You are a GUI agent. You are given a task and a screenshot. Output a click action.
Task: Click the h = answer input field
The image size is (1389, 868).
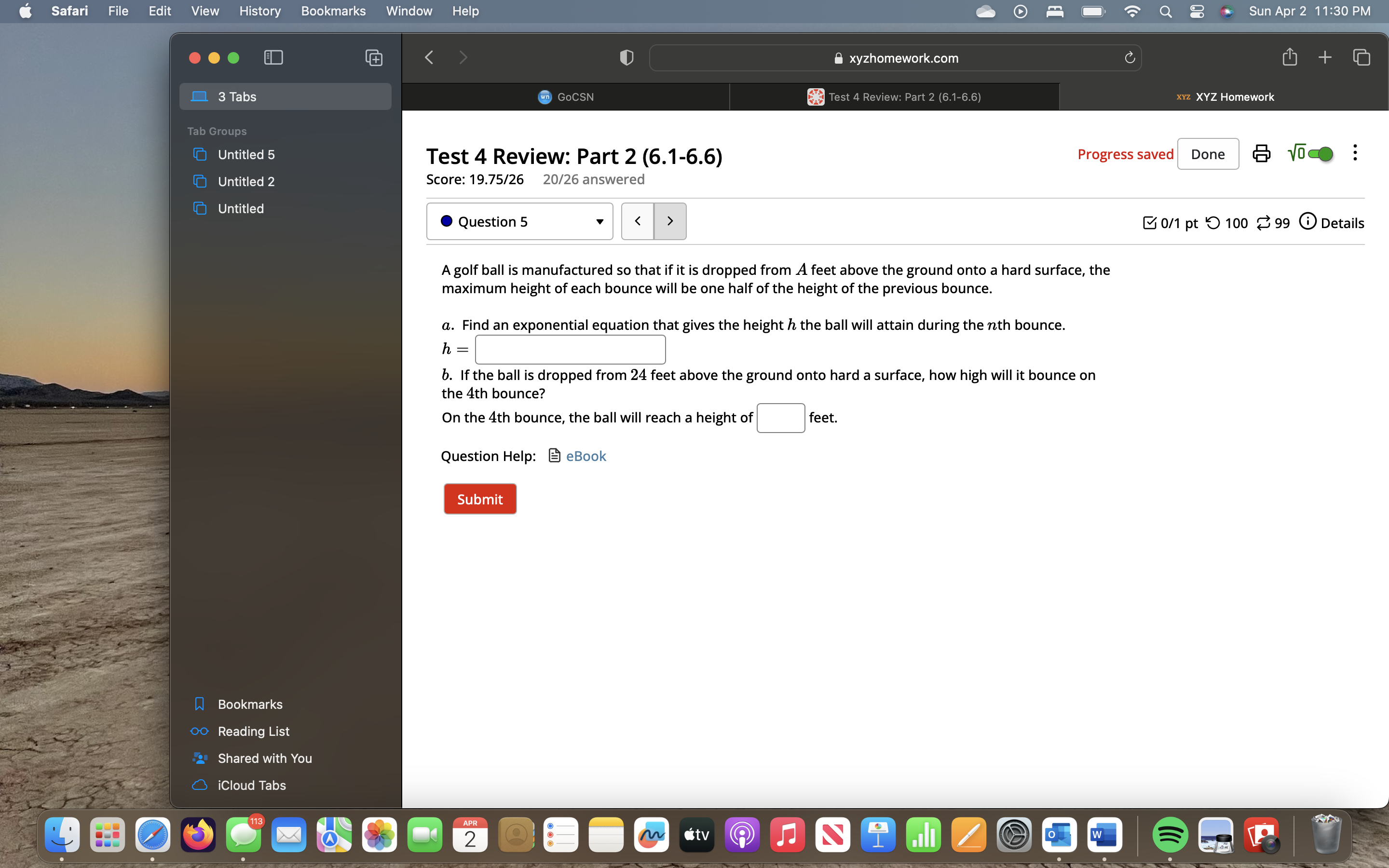point(570,350)
